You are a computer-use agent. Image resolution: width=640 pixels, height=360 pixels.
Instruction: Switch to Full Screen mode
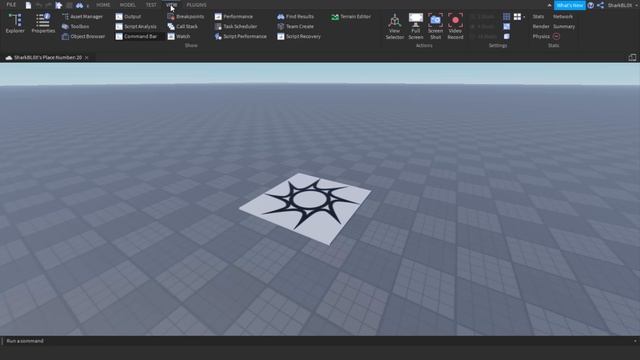pyautogui.click(x=416, y=26)
